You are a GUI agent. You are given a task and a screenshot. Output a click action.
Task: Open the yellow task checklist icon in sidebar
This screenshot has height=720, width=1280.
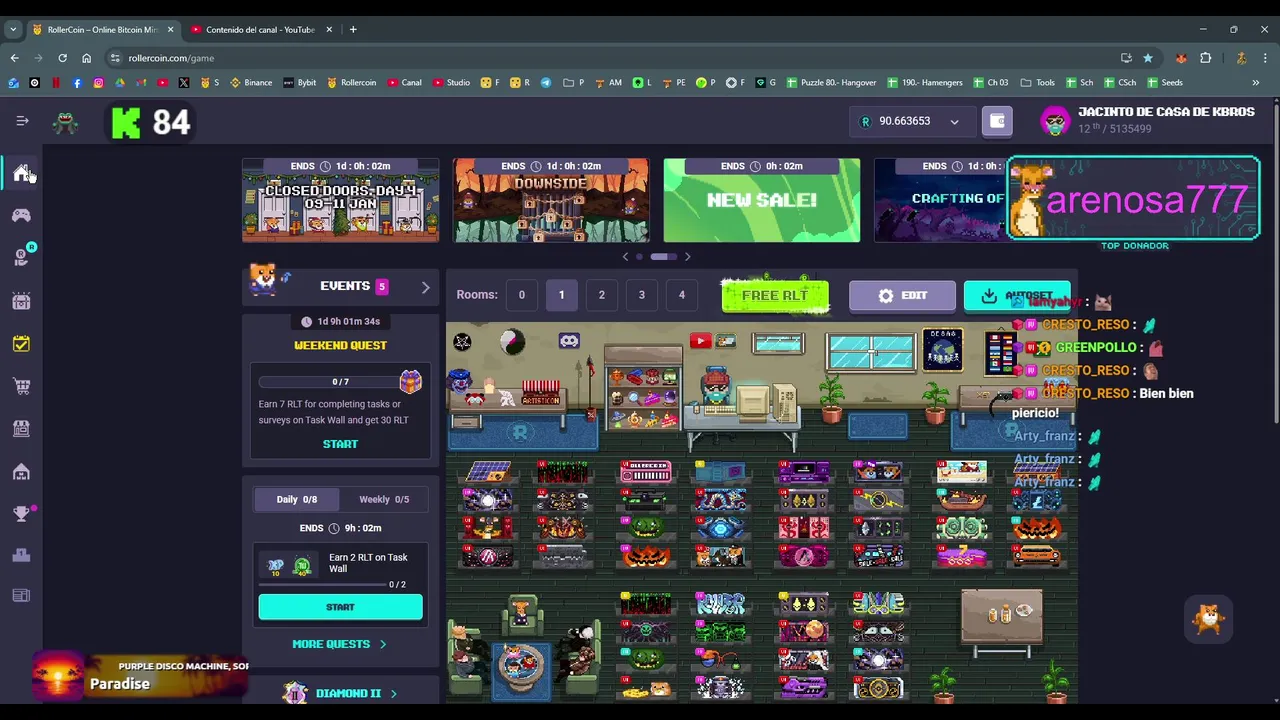click(21, 344)
